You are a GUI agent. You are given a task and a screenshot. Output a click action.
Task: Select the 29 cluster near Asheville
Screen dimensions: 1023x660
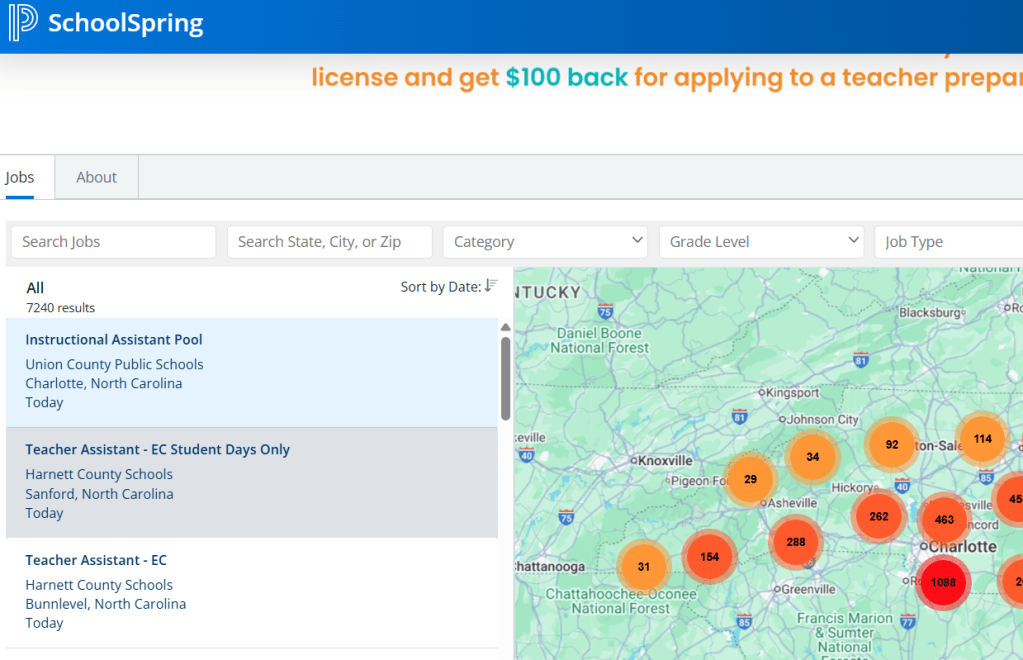point(750,480)
